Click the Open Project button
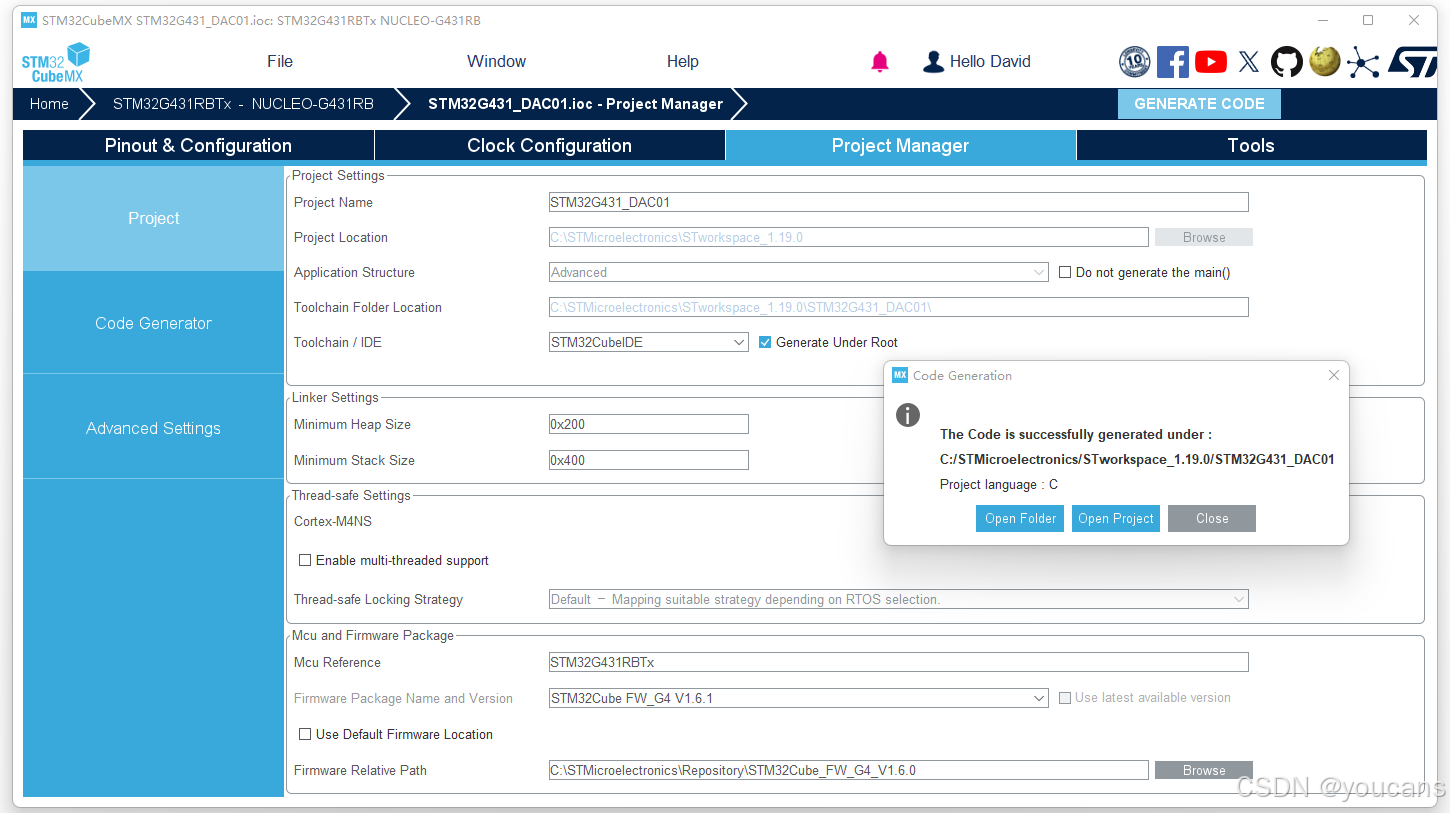This screenshot has height=813, width=1450. [1116, 518]
